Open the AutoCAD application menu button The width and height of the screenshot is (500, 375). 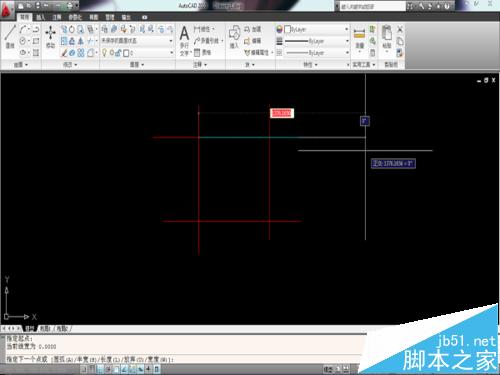[x=7, y=11]
